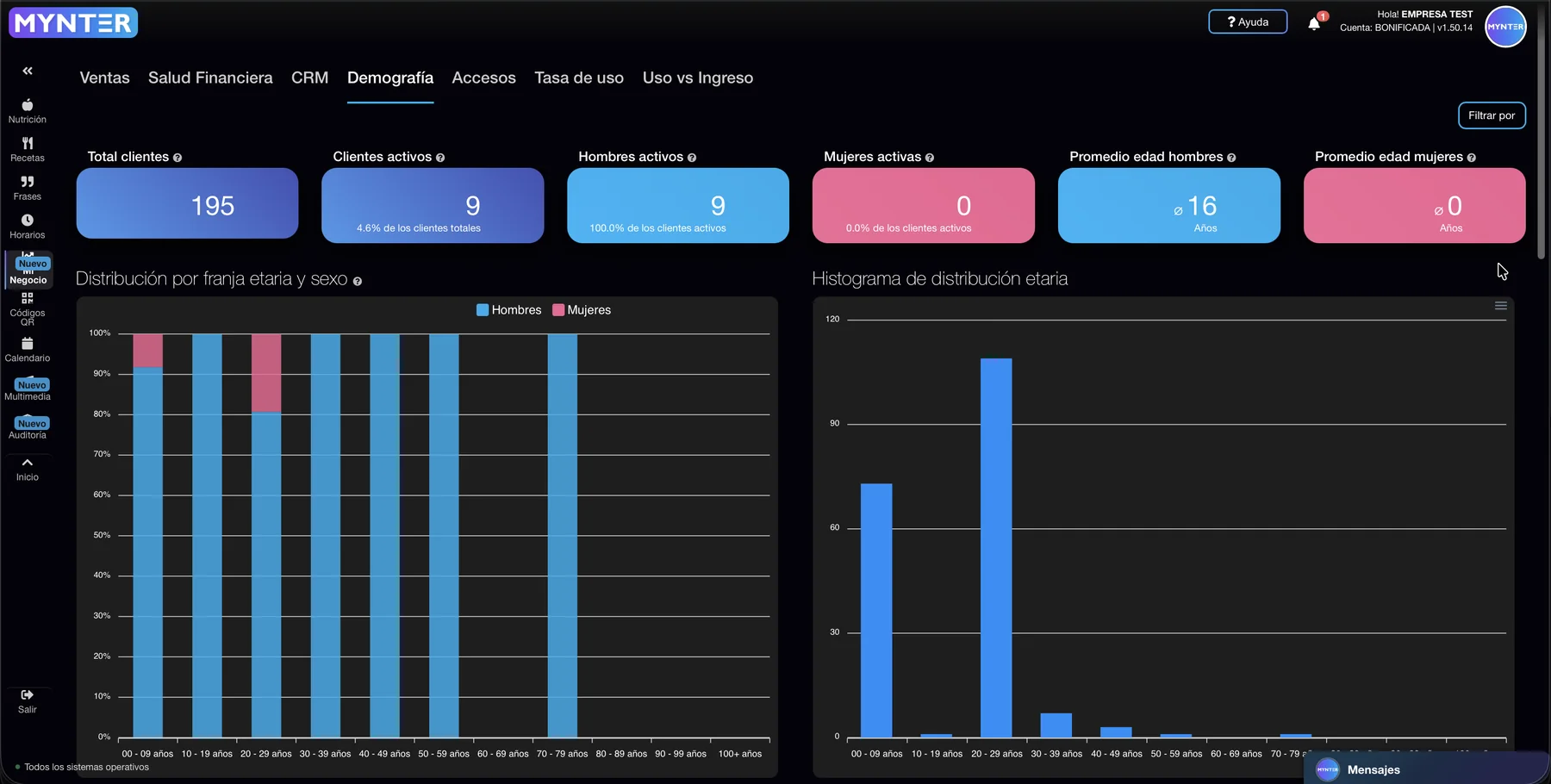Image resolution: width=1551 pixels, height=784 pixels.
Task: Click help icon beside Promedio edad hombres
Action: [1231, 158]
